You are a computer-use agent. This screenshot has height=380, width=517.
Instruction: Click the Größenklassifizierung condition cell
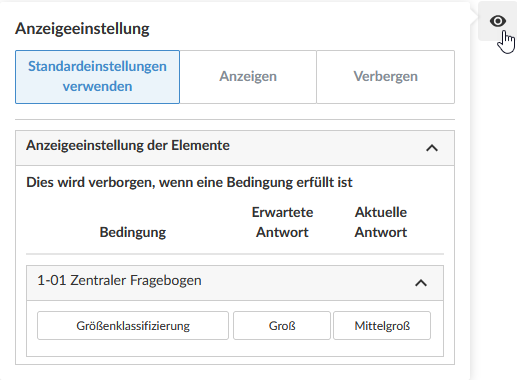[x=133, y=326]
